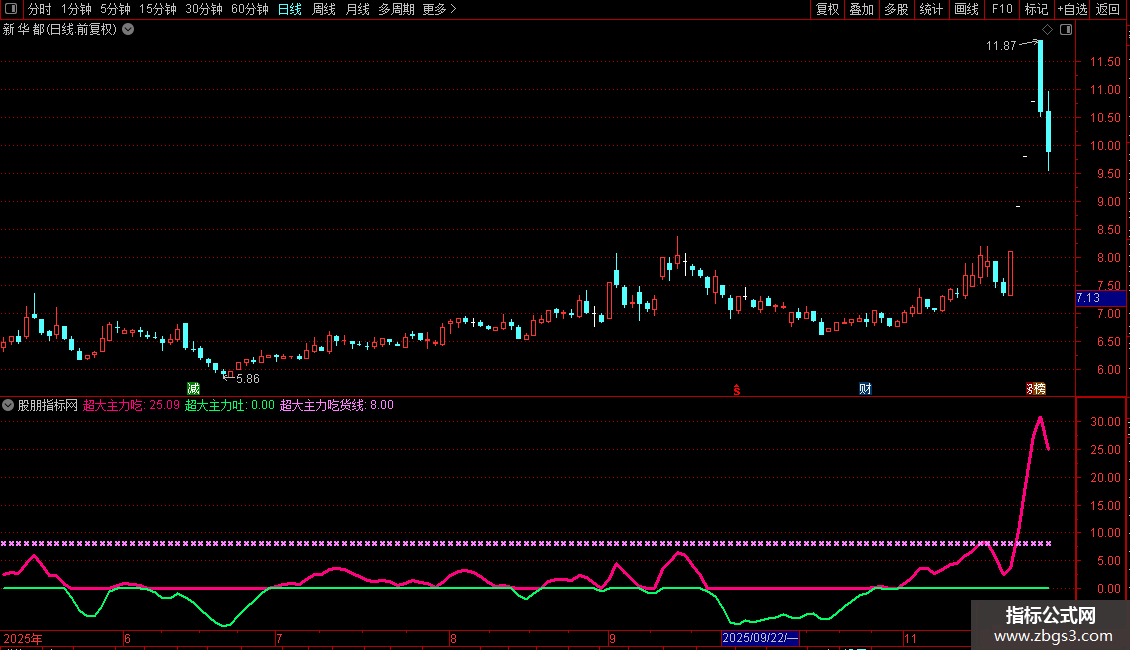The width and height of the screenshot is (1130, 650).
Task: Click the 超大主力吐 indicator value label
Action: [x=230, y=405]
